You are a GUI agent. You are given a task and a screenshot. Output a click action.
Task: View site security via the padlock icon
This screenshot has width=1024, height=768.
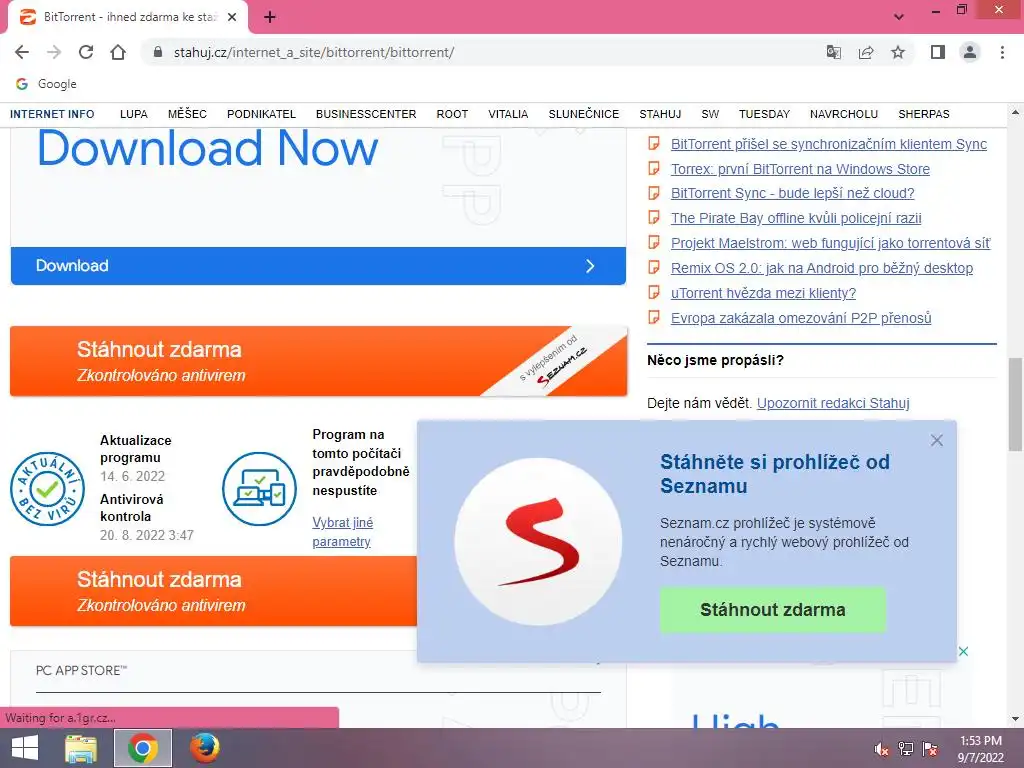pos(157,52)
